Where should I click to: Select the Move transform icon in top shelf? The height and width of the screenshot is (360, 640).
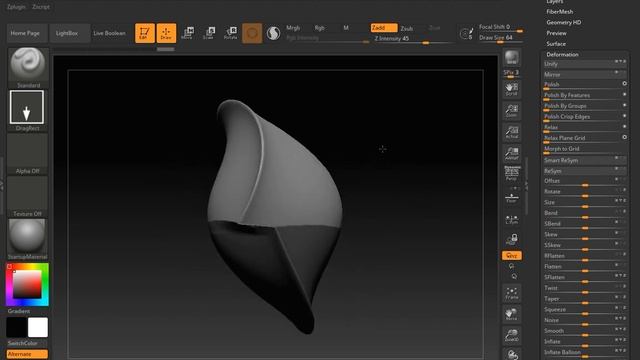187,33
